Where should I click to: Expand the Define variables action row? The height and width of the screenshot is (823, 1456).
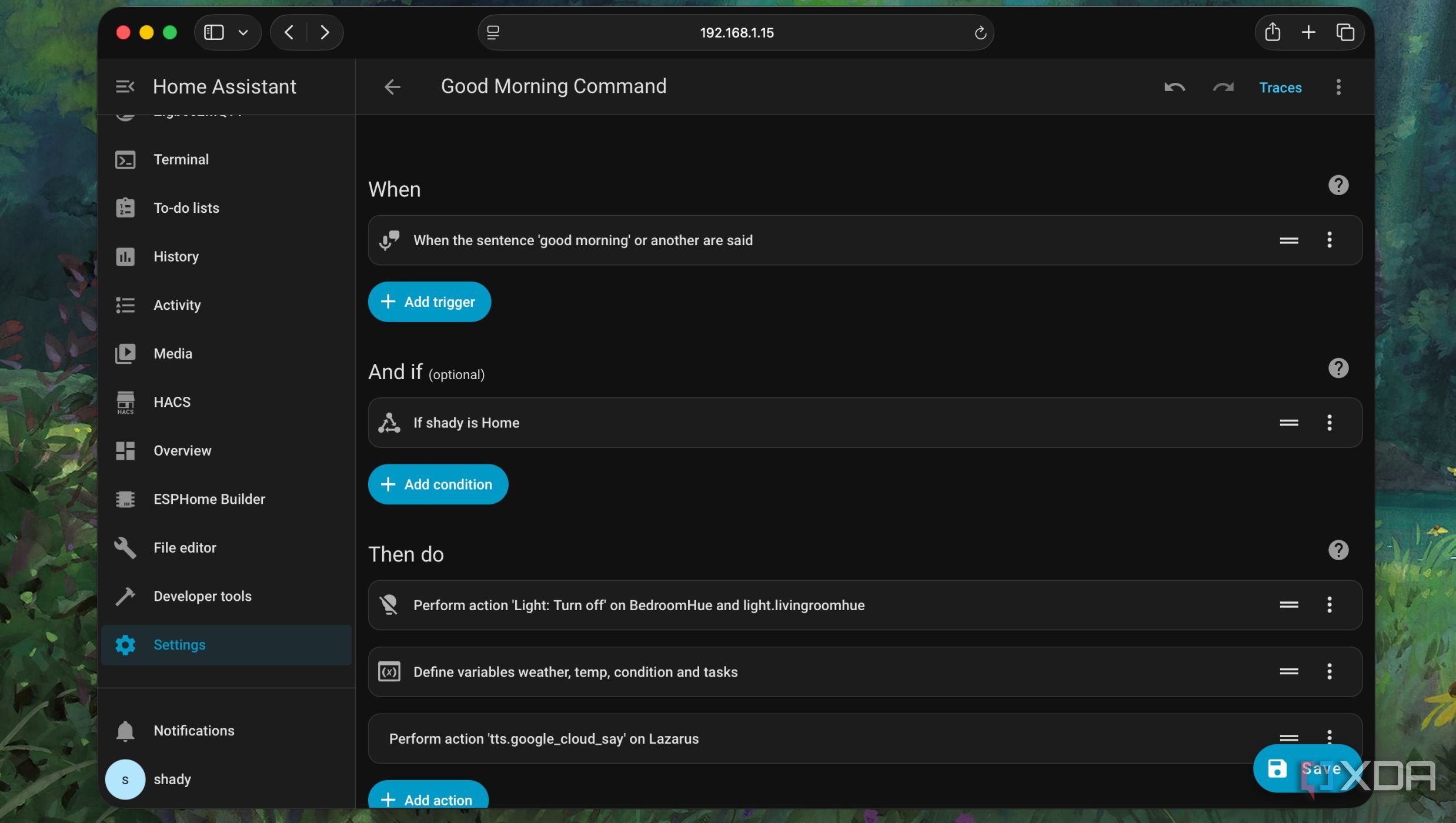coord(865,672)
